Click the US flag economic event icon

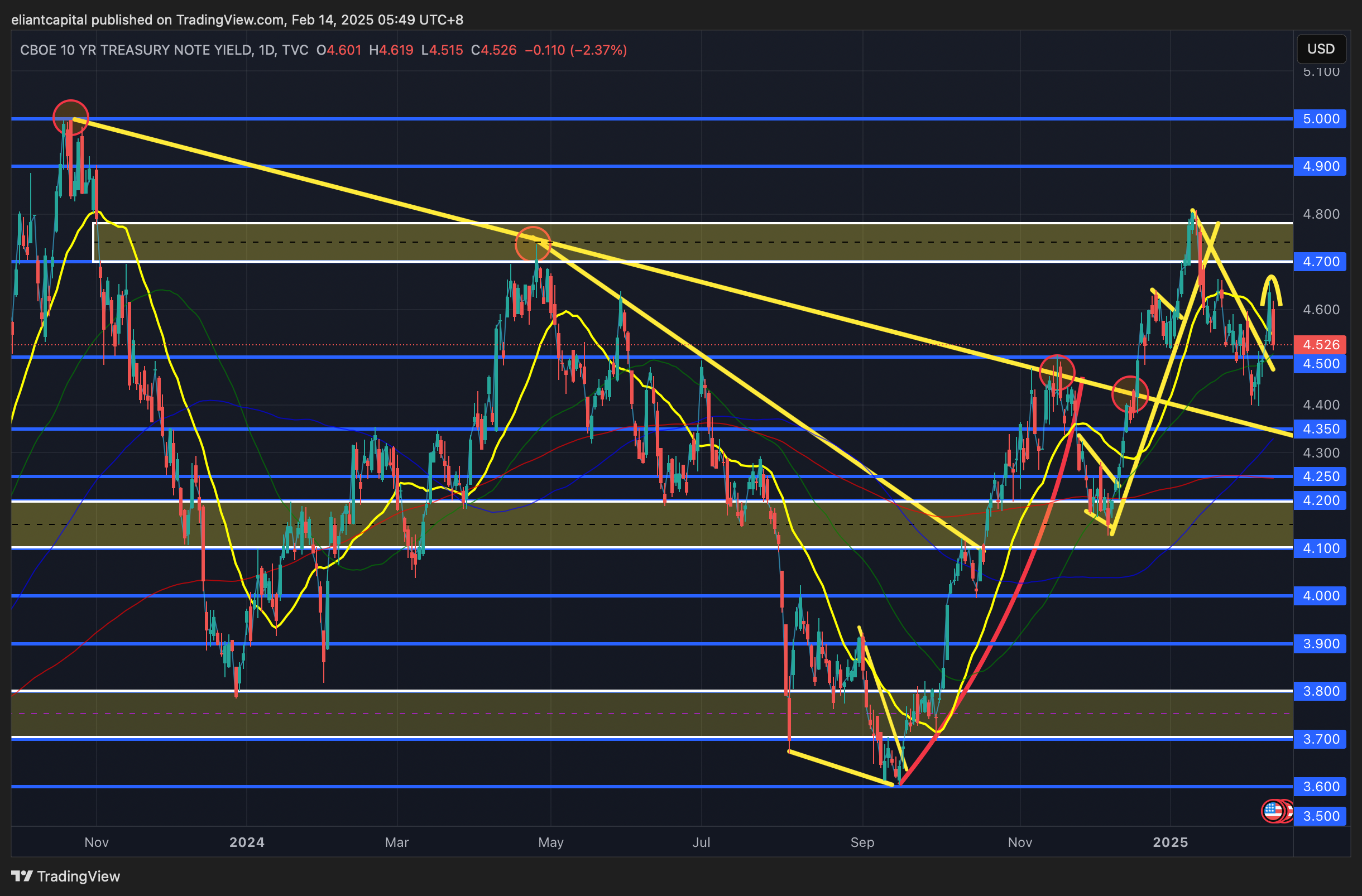tap(1273, 811)
